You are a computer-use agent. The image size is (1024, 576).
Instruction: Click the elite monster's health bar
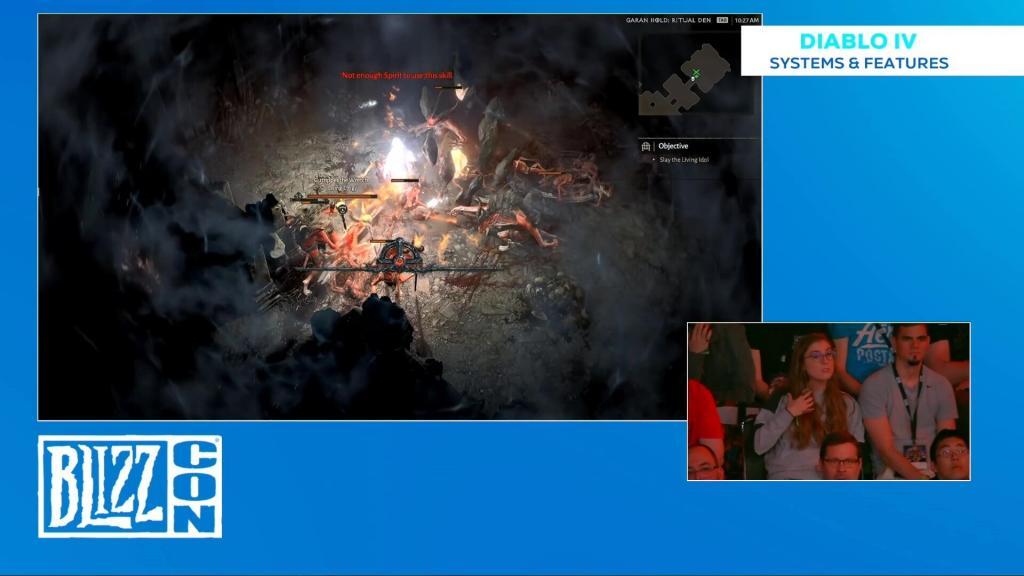point(340,197)
